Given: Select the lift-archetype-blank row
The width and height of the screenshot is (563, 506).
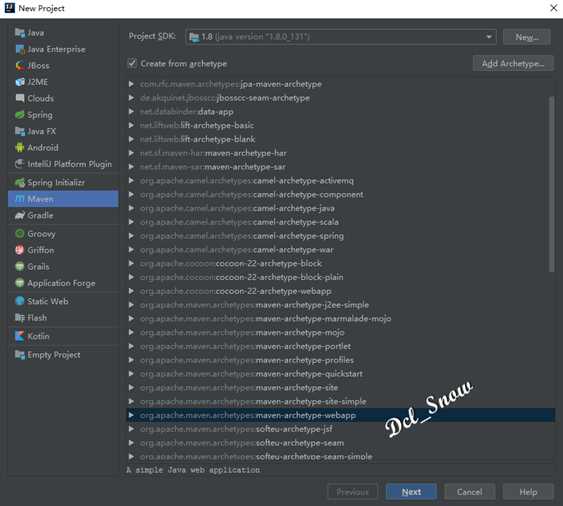Looking at the screenshot, I should pyautogui.click(x=341, y=139).
